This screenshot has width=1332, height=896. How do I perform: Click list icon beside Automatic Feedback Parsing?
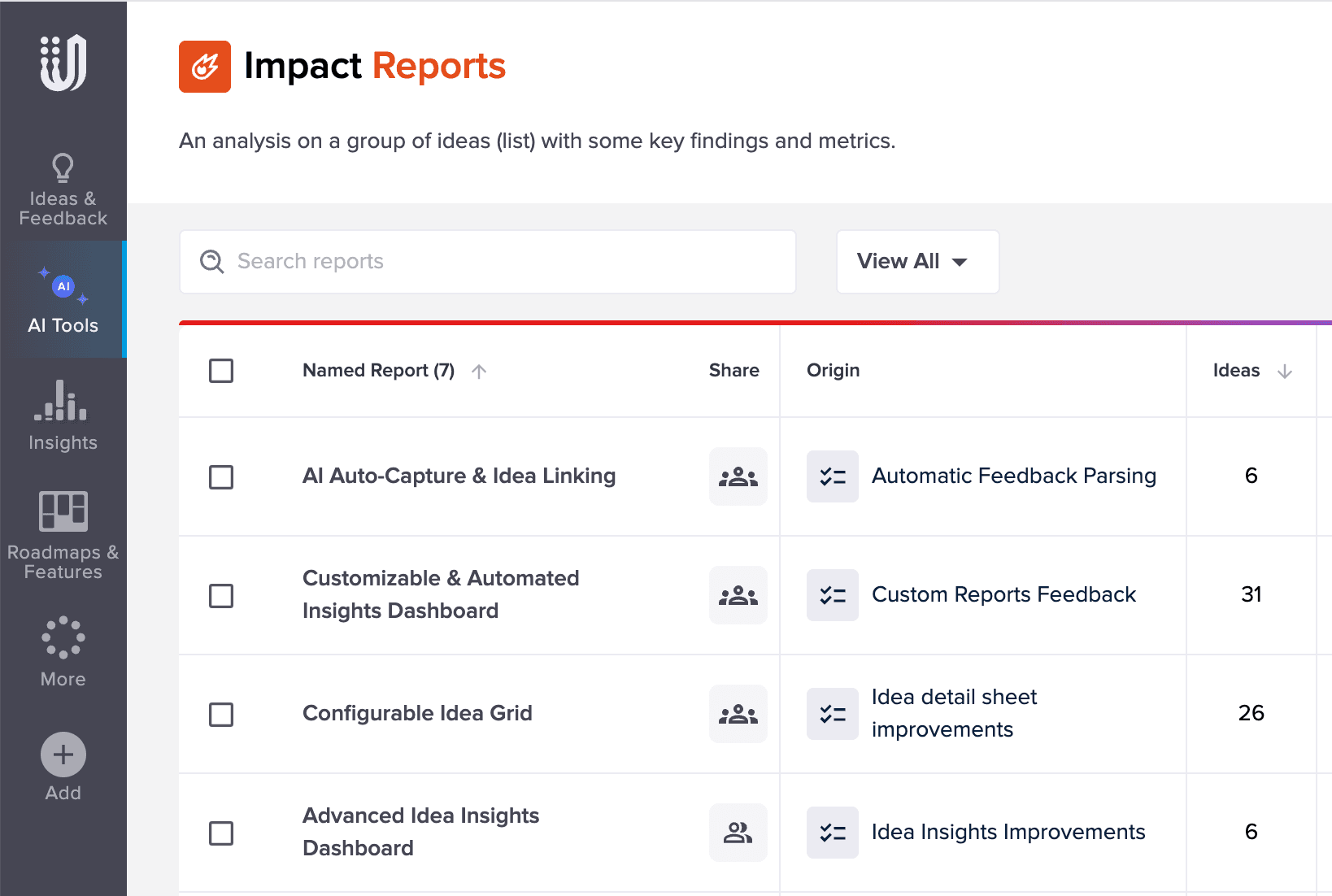point(832,476)
